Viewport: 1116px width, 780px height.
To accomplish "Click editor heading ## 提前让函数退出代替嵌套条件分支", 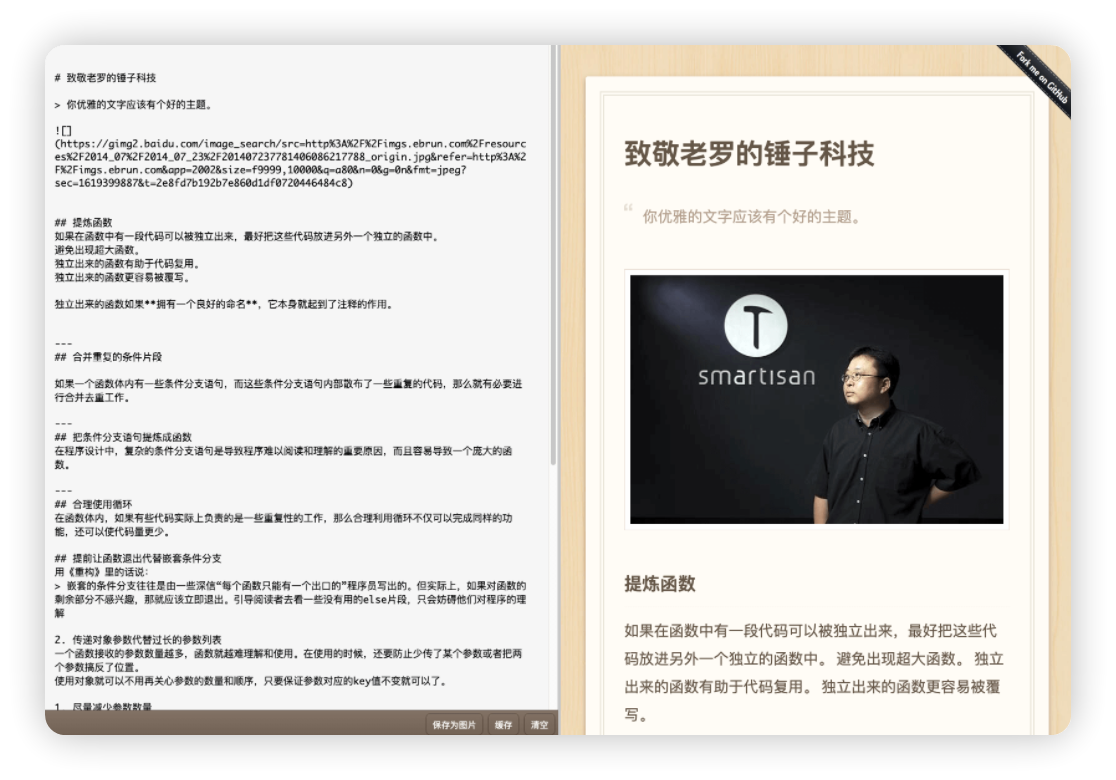I will [138, 558].
